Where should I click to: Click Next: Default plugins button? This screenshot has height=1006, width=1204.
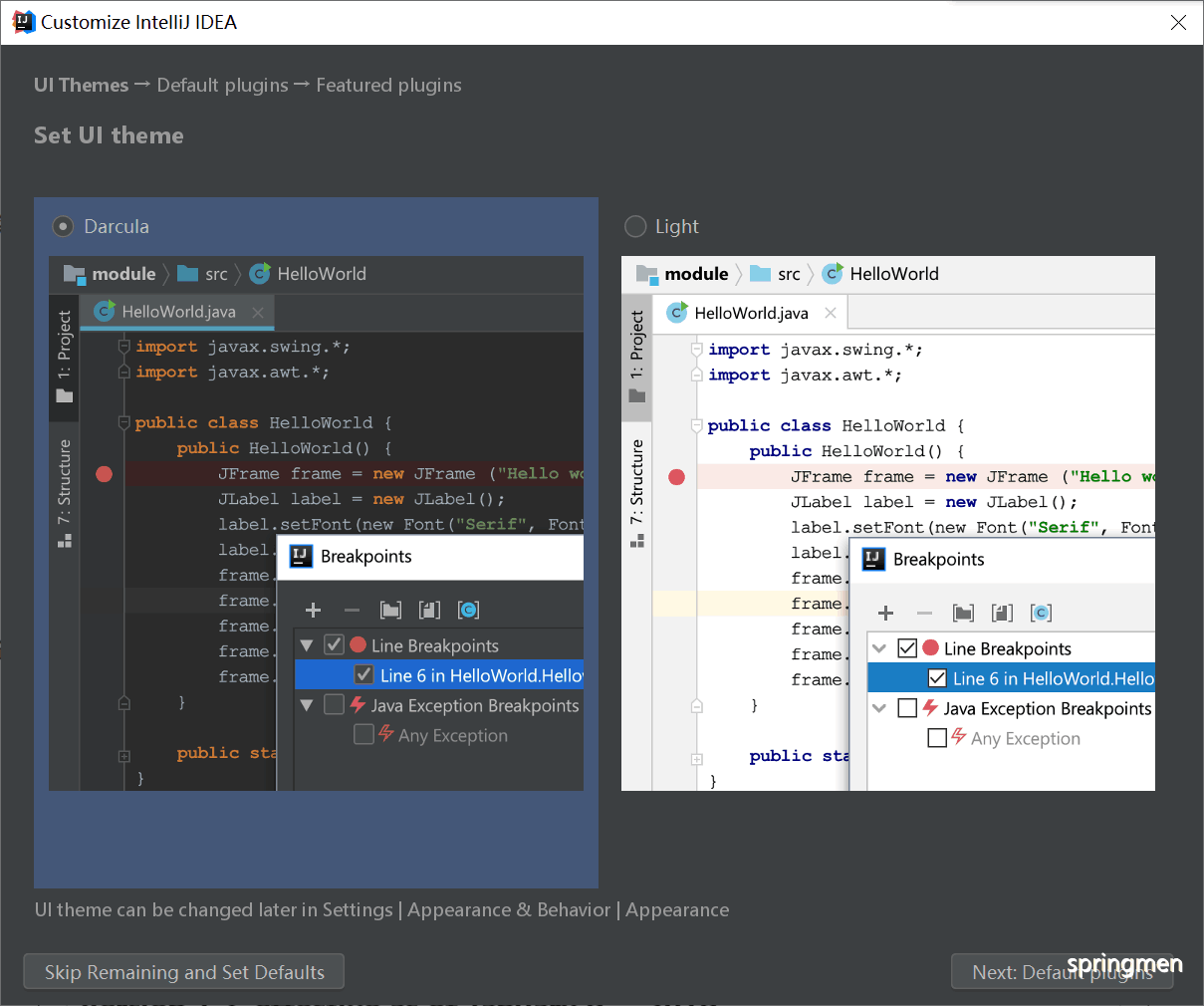point(1062,972)
